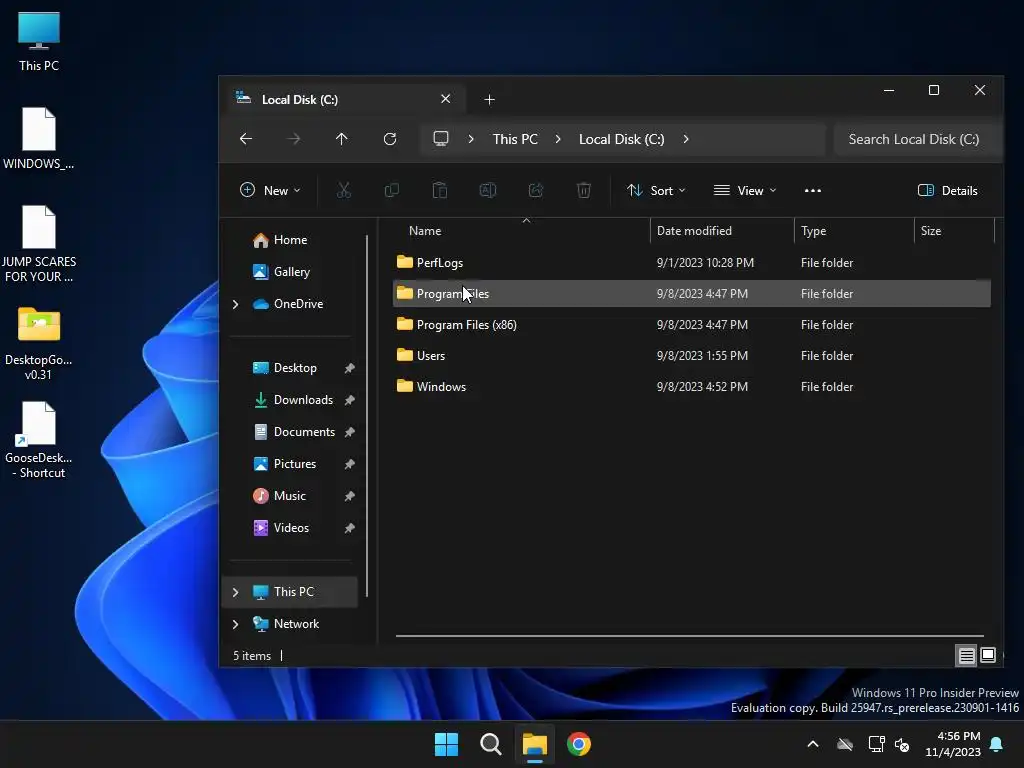This screenshot has height=768, width=1024.
Task: Unpin Desktop using its pin icon
Action: (349, 368)
